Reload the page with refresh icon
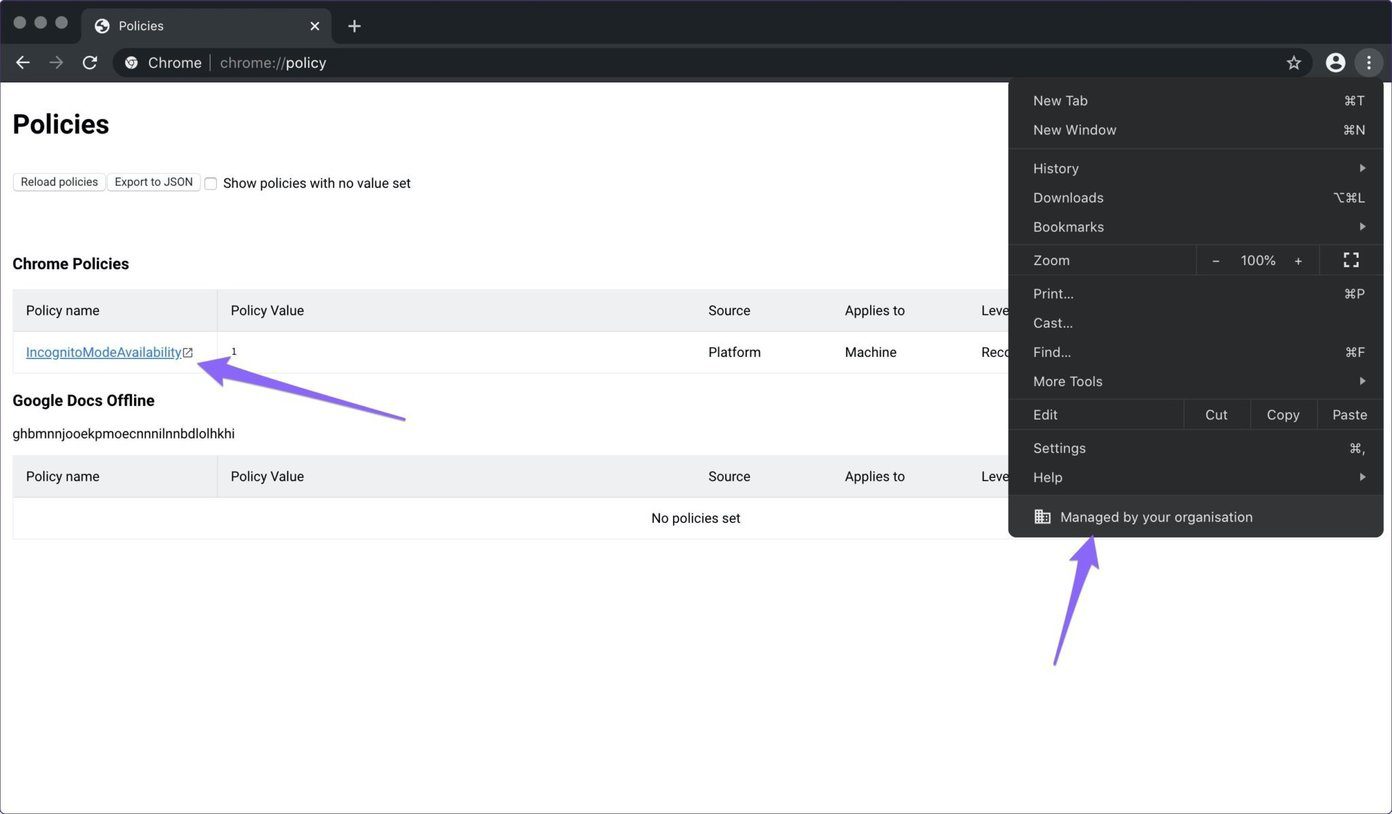 pos(90,62)
